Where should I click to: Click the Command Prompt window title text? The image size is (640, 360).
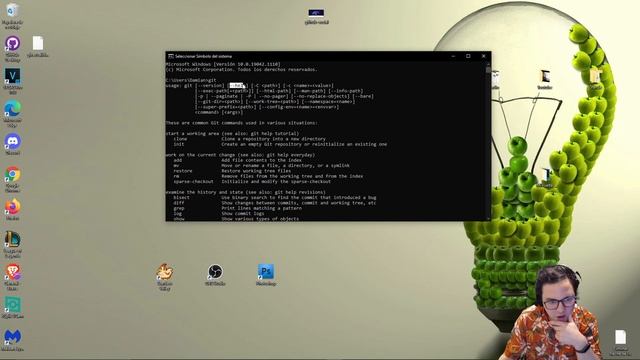(x=203, y=56)
